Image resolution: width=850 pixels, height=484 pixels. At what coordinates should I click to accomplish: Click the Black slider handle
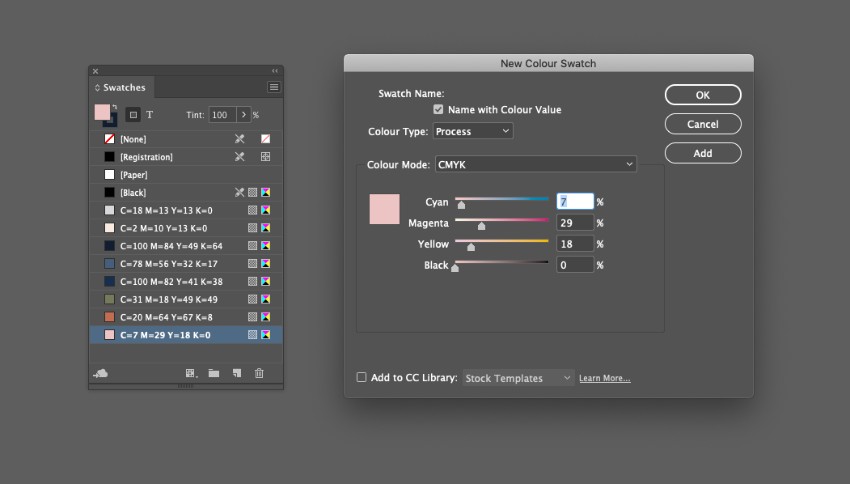coord(455,268)
